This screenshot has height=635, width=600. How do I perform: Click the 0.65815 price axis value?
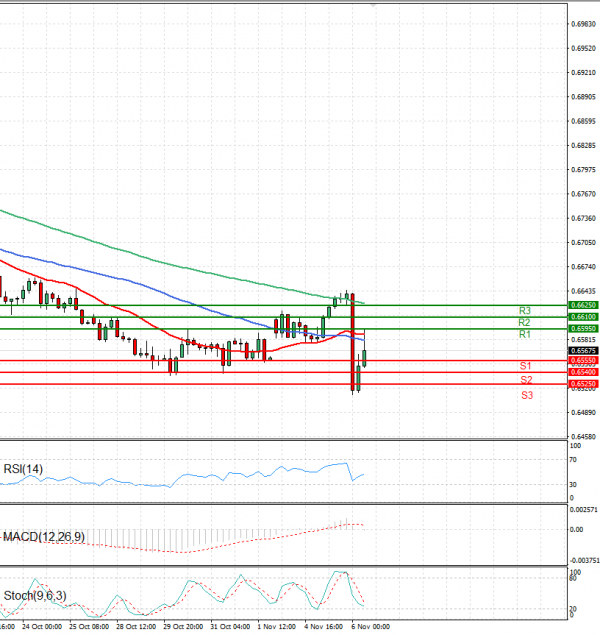click(583, 339)
